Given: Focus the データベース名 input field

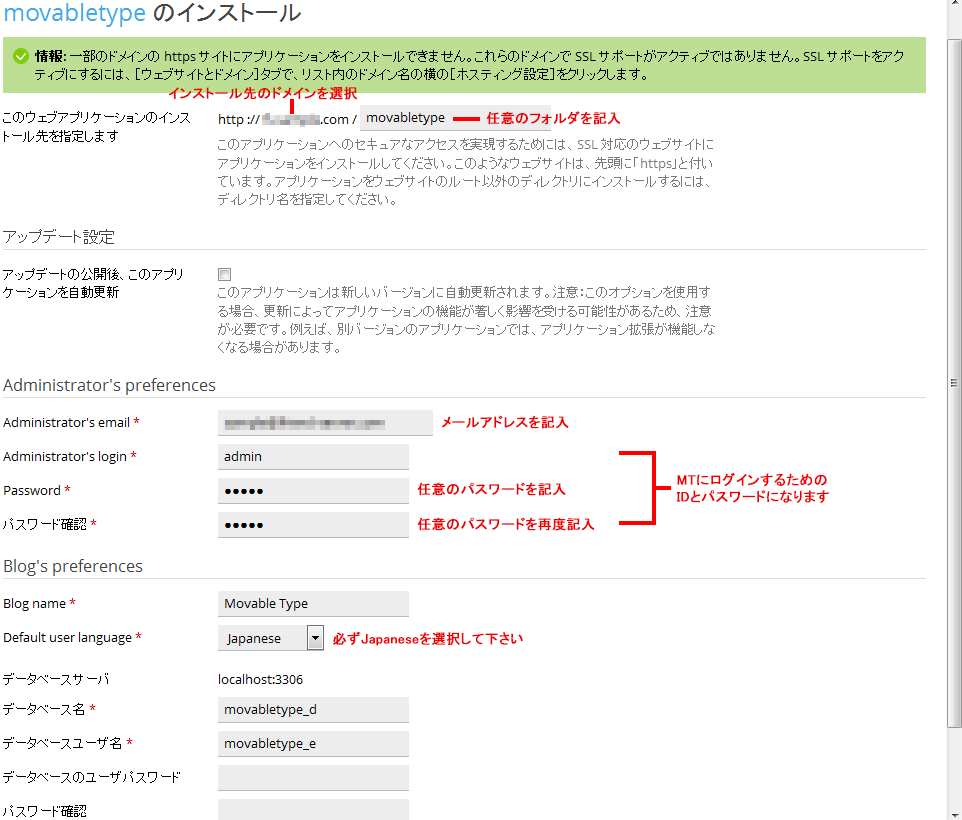Looking at the screenshot, I should point(313,710).
